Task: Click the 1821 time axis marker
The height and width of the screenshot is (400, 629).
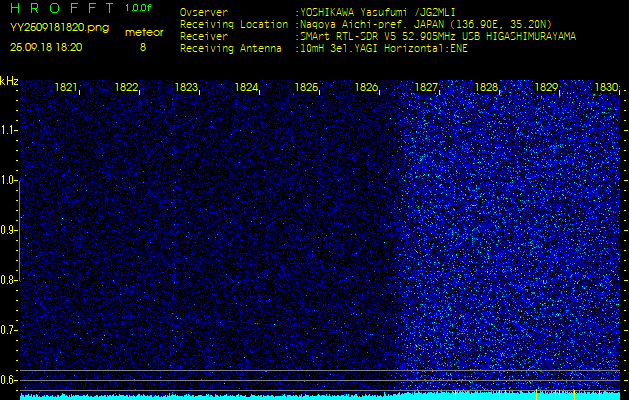Action: [x=67, y=88]
